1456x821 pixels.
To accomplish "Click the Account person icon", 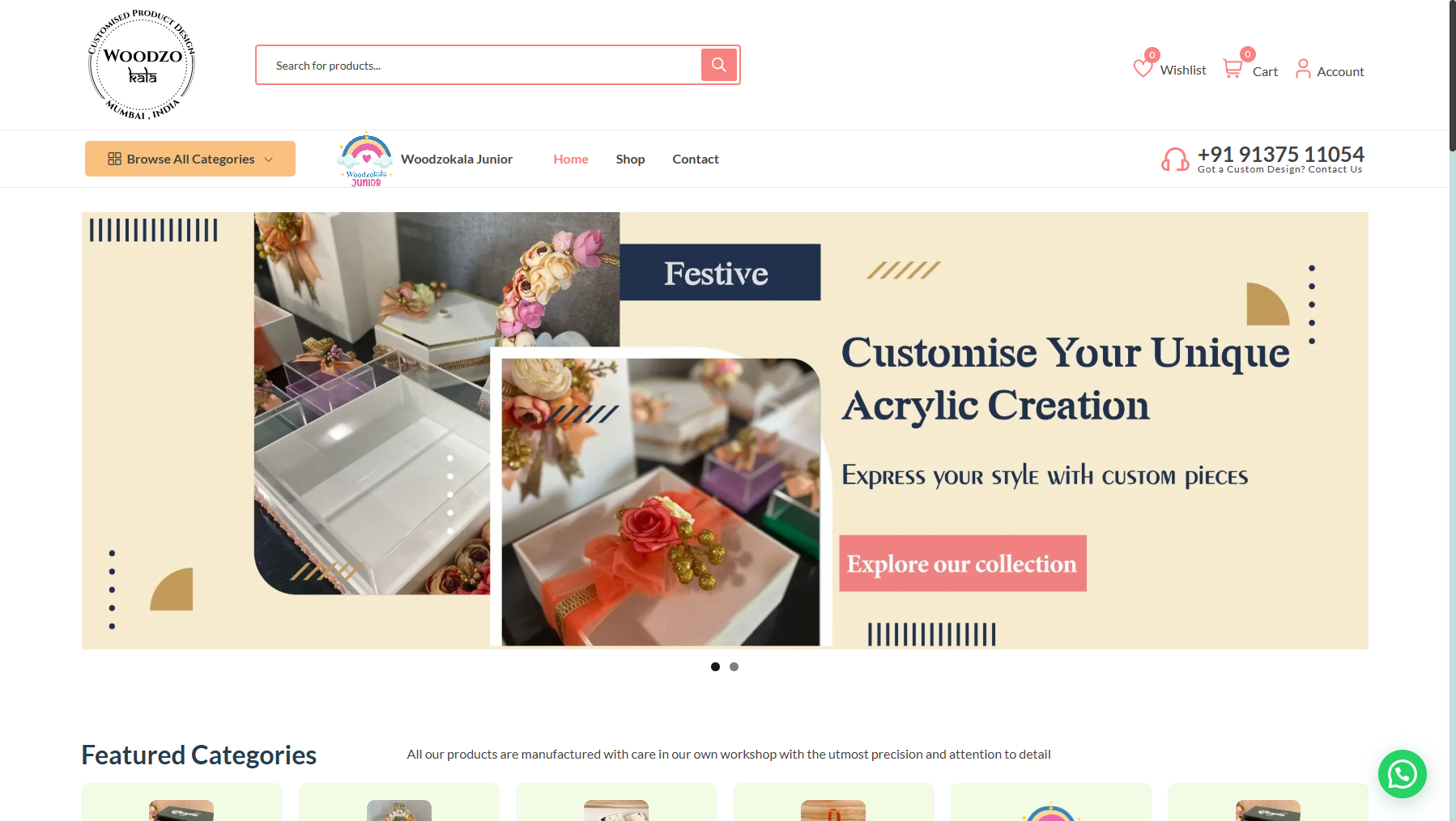I will pos(1303,69).
